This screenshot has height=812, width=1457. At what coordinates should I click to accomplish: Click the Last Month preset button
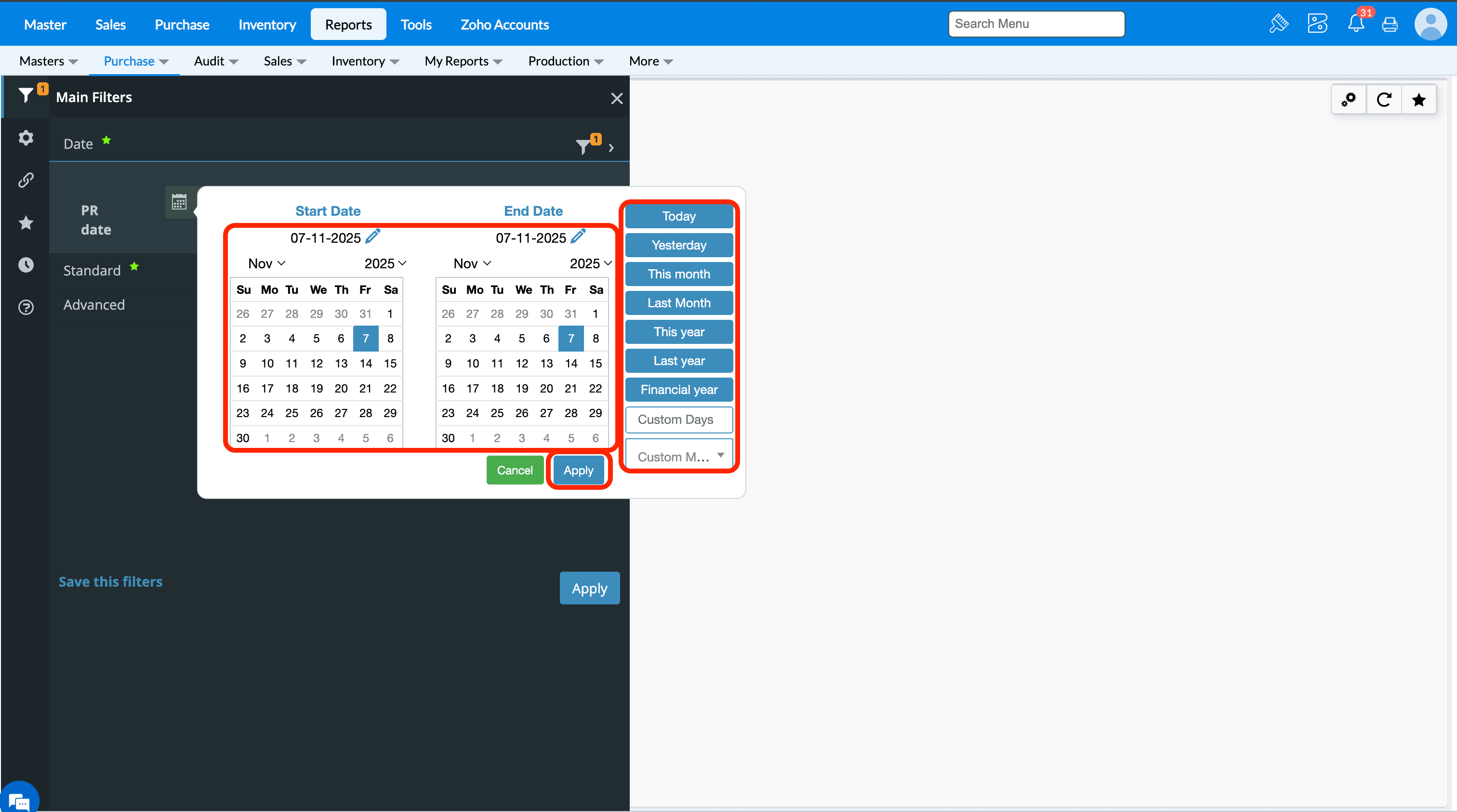pyautogui.click(x=679, y=303)
